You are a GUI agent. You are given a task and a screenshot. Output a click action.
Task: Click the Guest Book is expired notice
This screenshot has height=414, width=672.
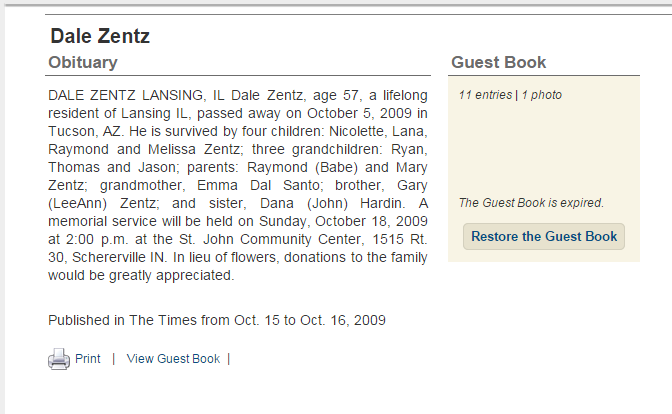coord(531,203)
